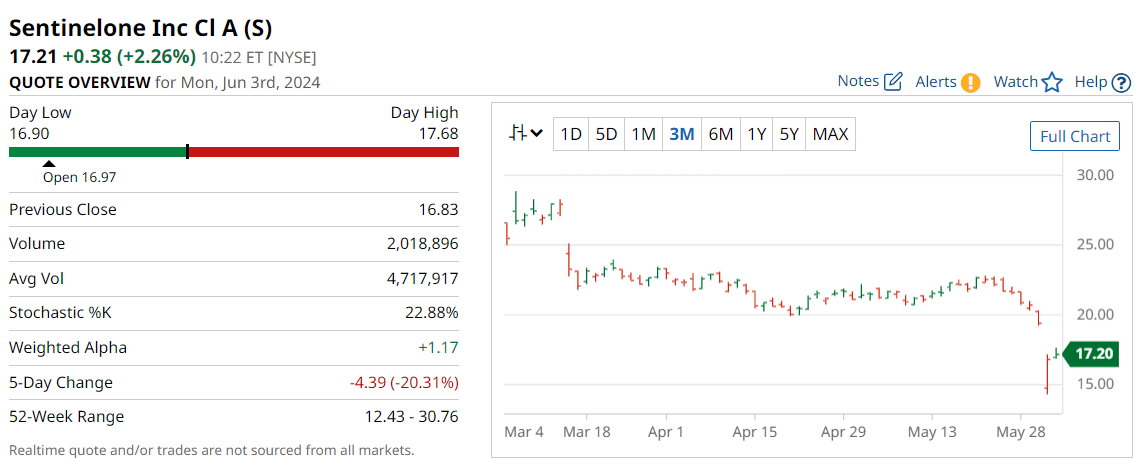Screen dimensions: 1138x472
Task: Open the Notes pencil icon
Action: tap(893, 82)
